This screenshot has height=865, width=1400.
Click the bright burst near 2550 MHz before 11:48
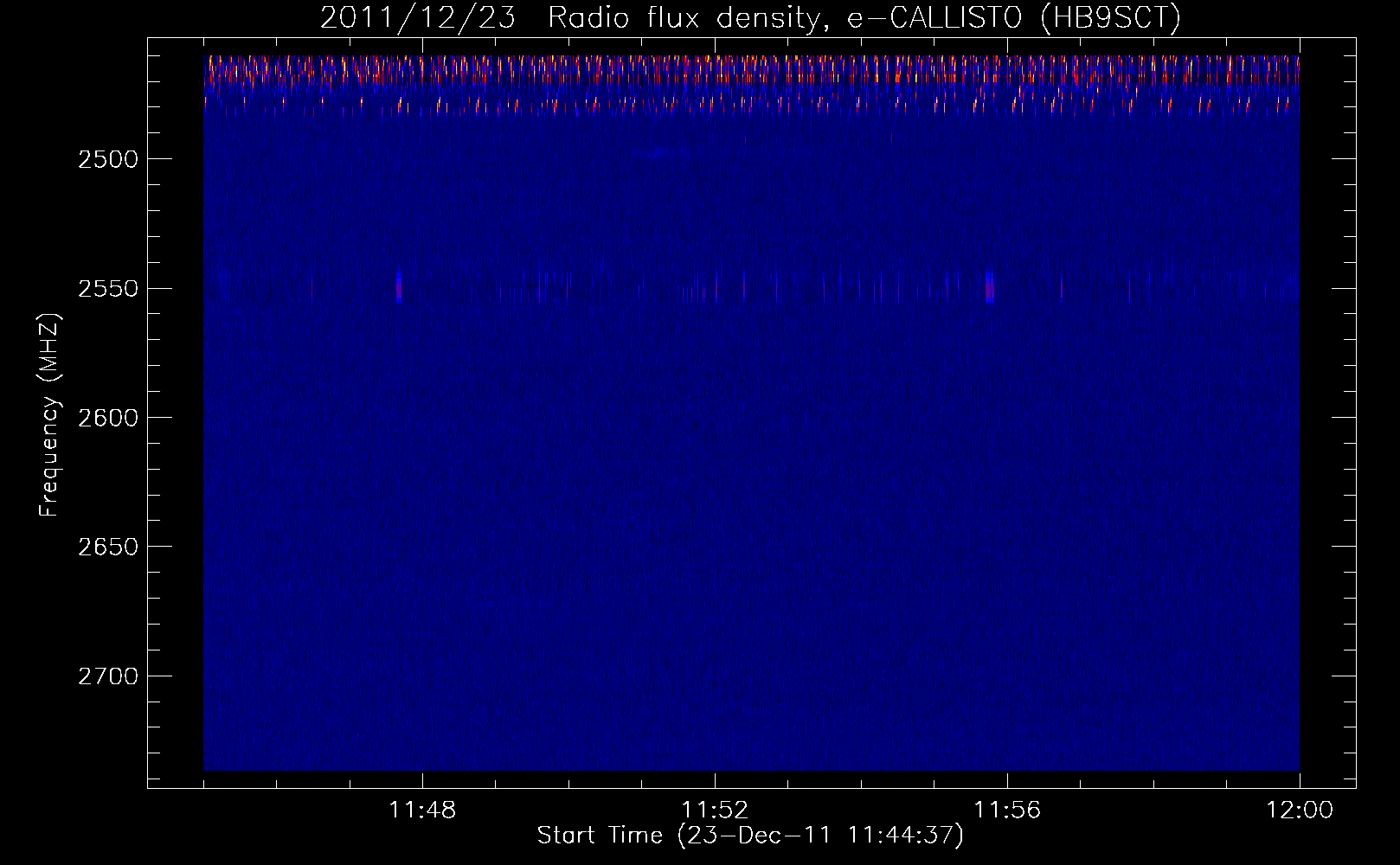[399, 285]
